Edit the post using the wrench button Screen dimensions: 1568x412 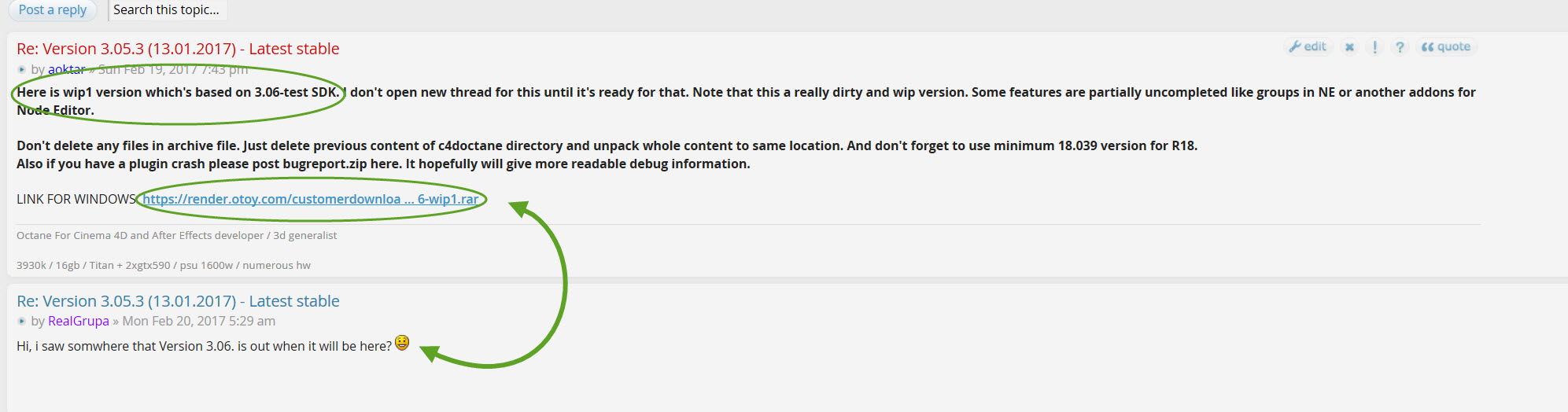pyautogui.click(x=1308, y=47)
